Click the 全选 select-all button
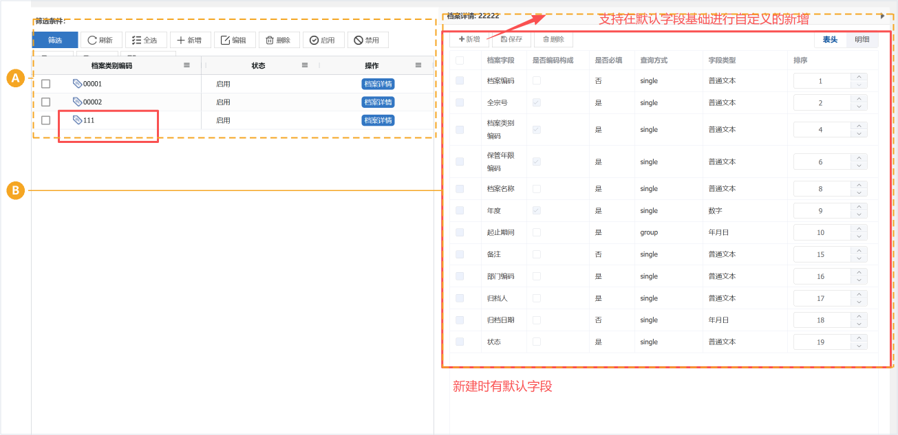 pyautogui.click(x=145, y=40)
